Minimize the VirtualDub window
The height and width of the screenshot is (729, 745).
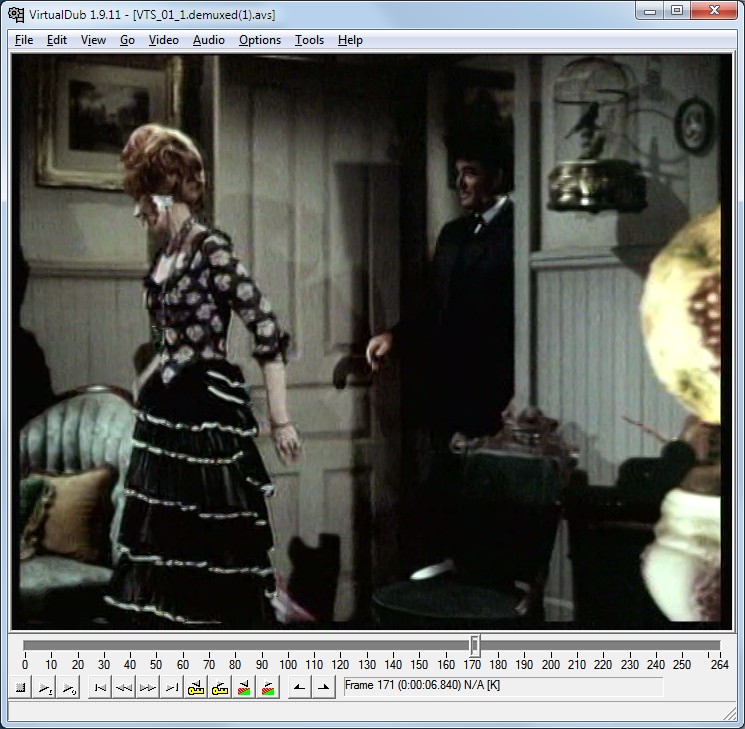650,10
